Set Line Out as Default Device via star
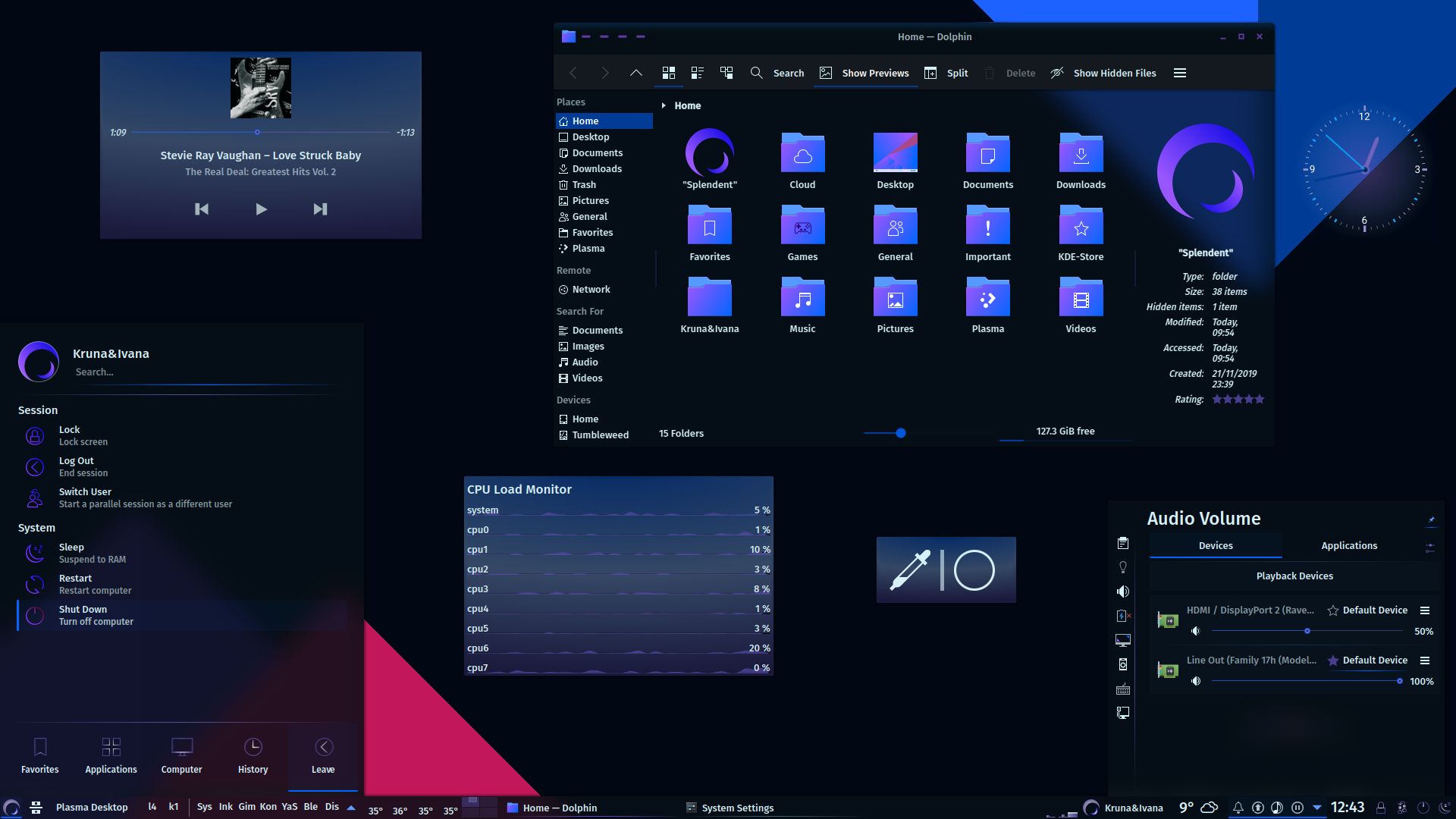This screenshot has width=1456, height=819. [x=1333, y=661]
